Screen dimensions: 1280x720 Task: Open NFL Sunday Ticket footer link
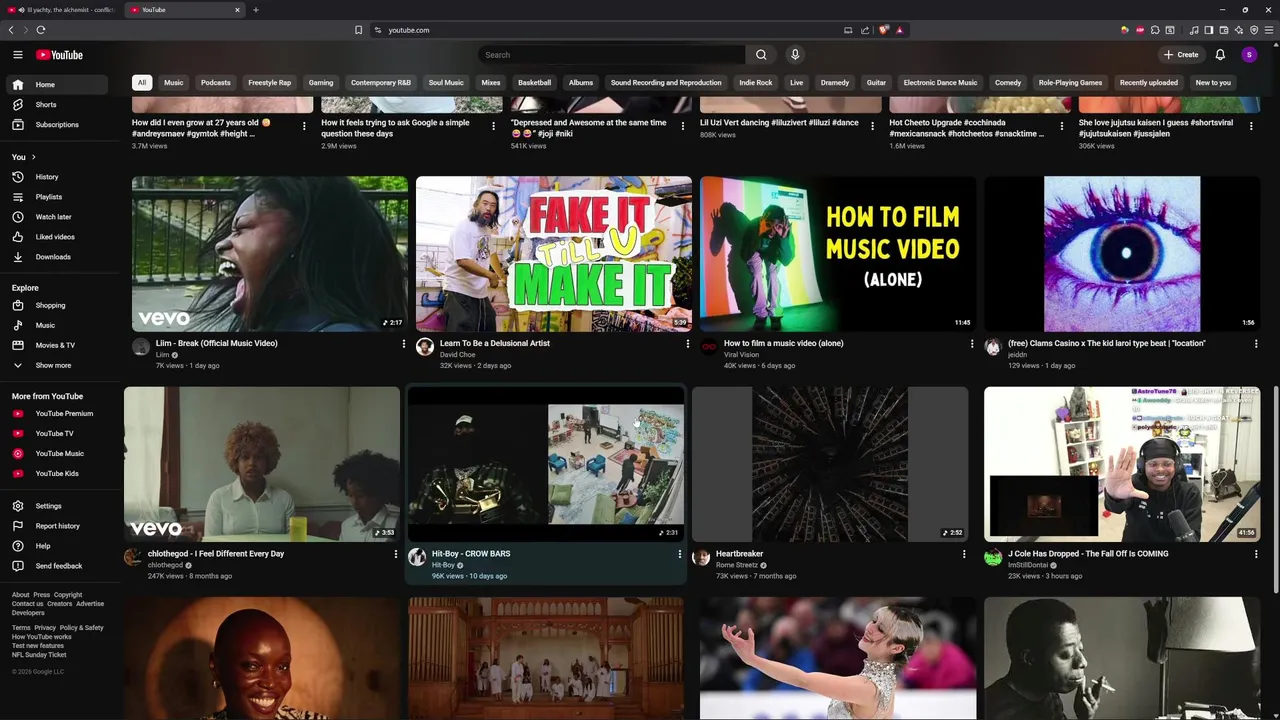(x=39, y=655)
